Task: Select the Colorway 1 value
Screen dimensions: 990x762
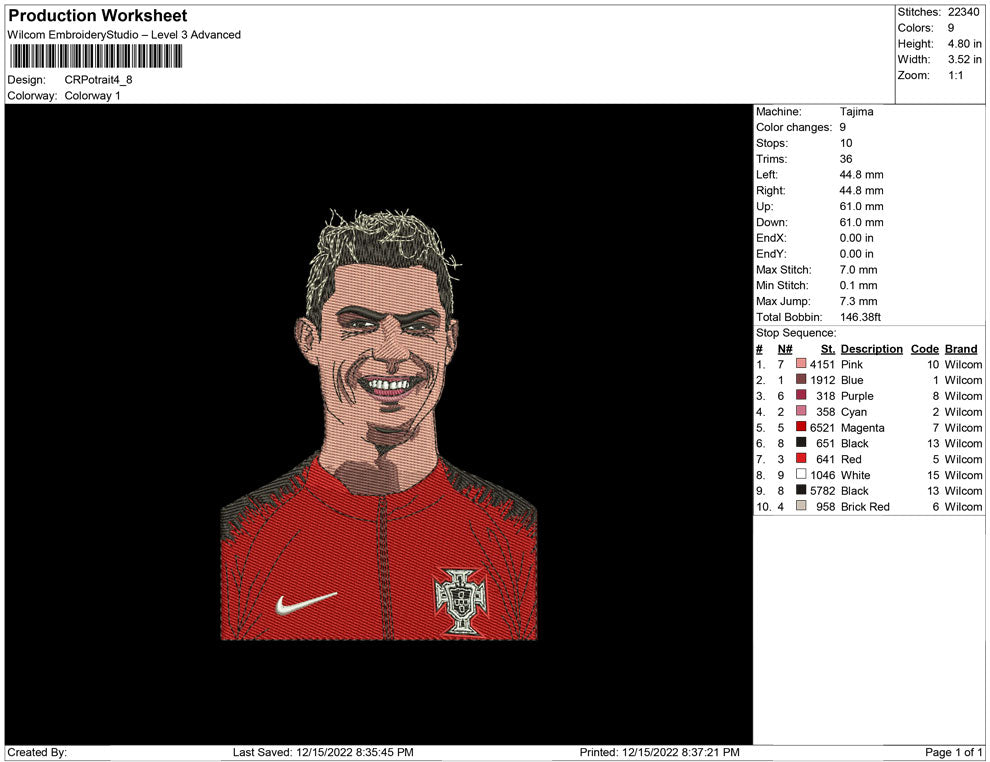Action: 92,95
